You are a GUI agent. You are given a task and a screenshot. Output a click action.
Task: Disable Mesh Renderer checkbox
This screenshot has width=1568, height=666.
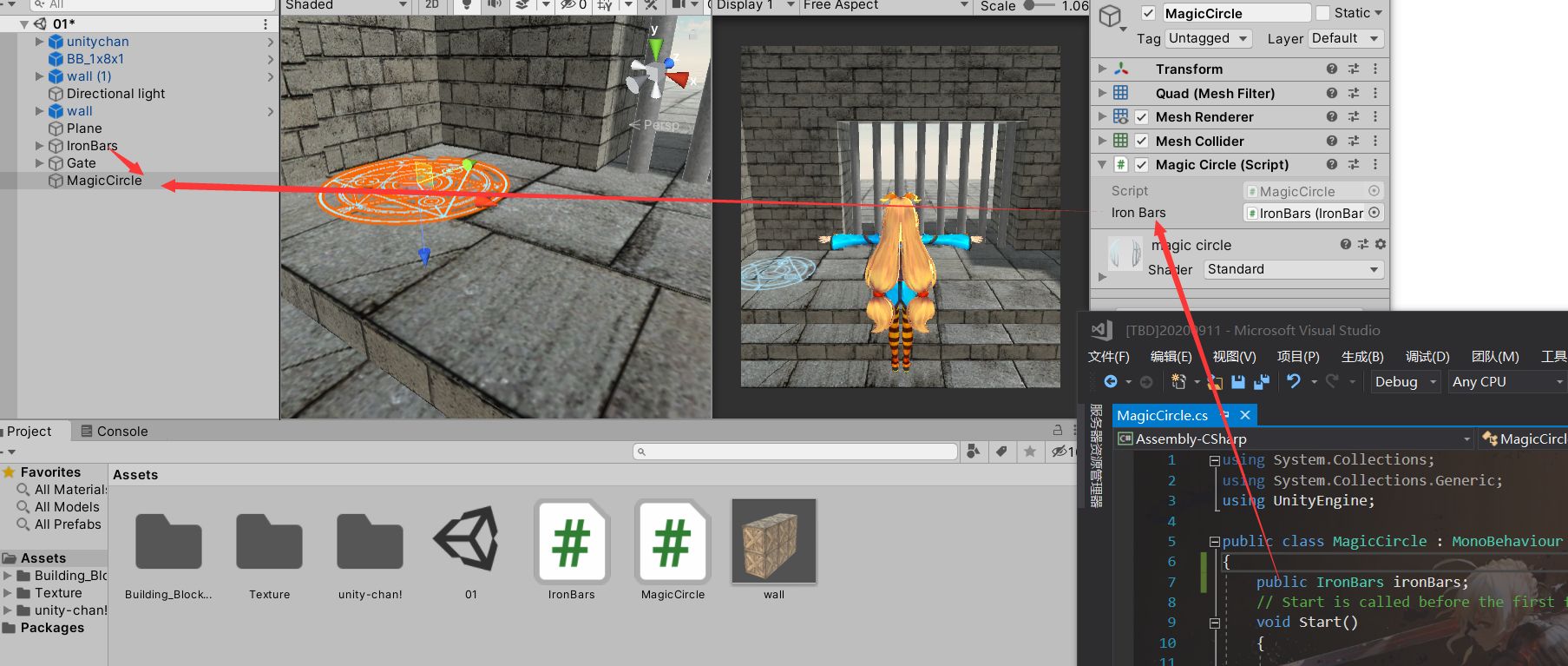point(1142,117)
